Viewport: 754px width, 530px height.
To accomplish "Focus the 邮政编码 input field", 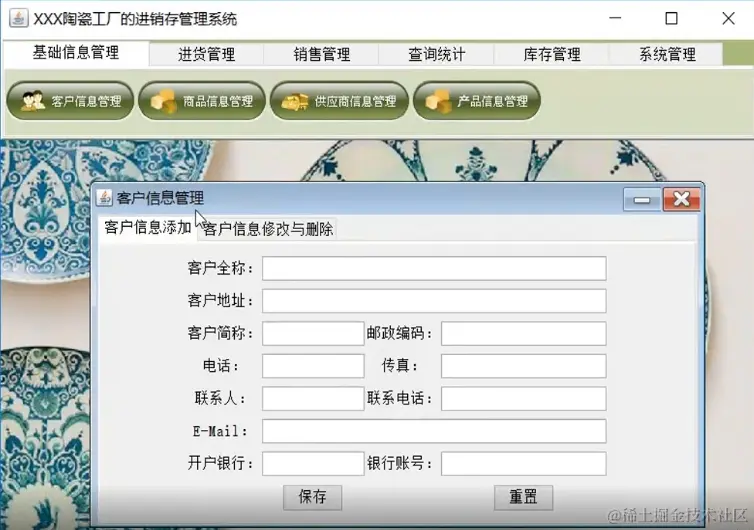I will (x=524, y=333).
